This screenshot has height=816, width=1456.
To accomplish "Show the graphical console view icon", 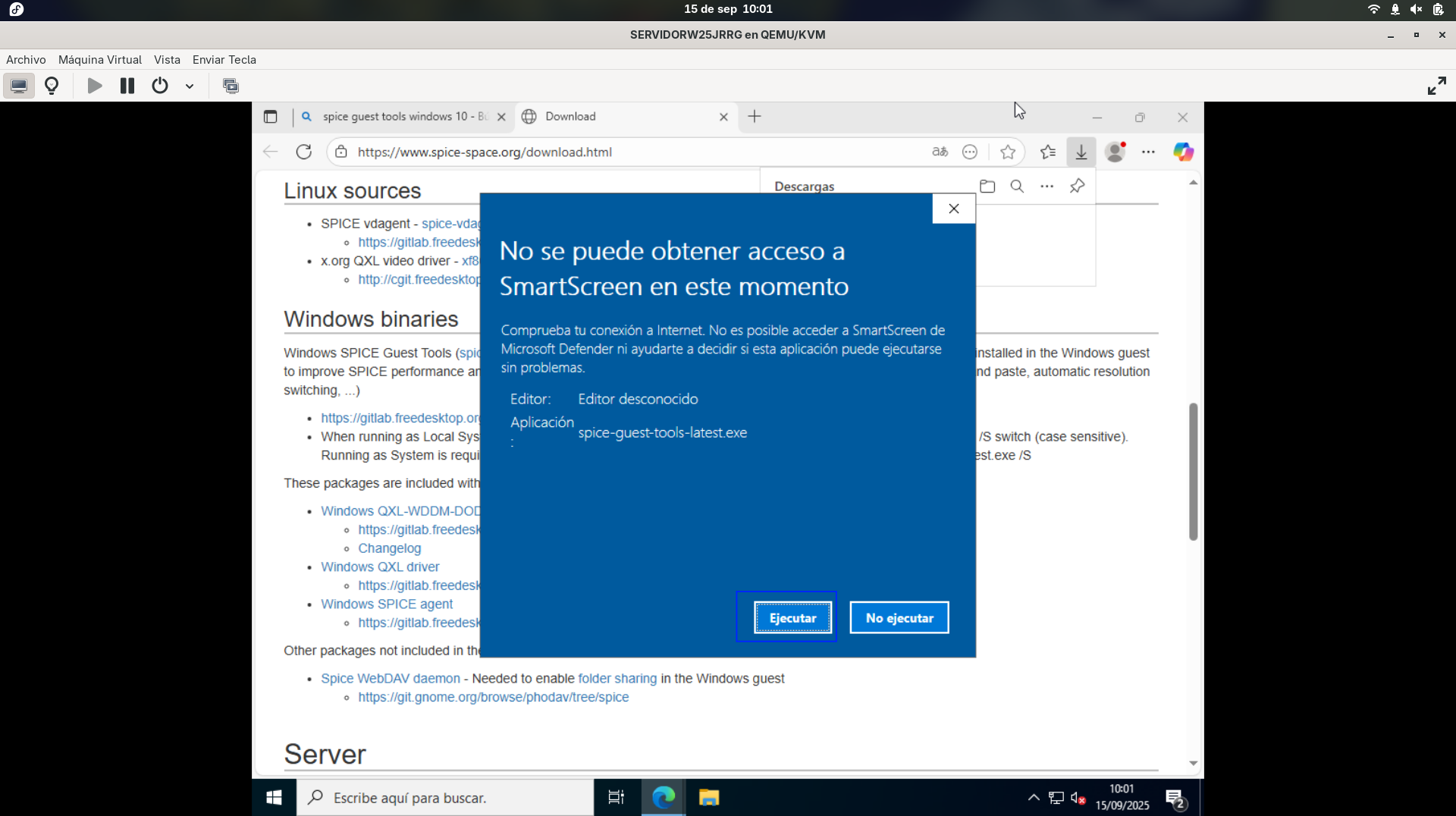I will [x=19, y=86].
